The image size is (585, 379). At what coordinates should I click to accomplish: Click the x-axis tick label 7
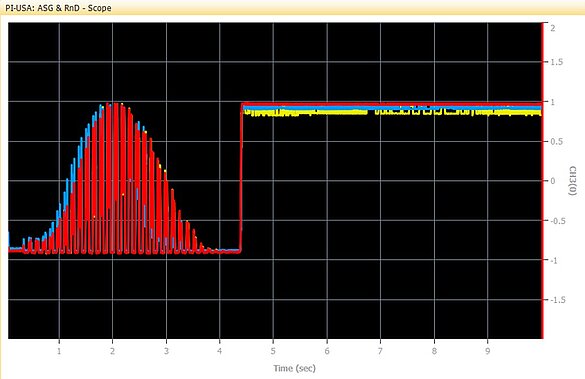click(380, 351)
